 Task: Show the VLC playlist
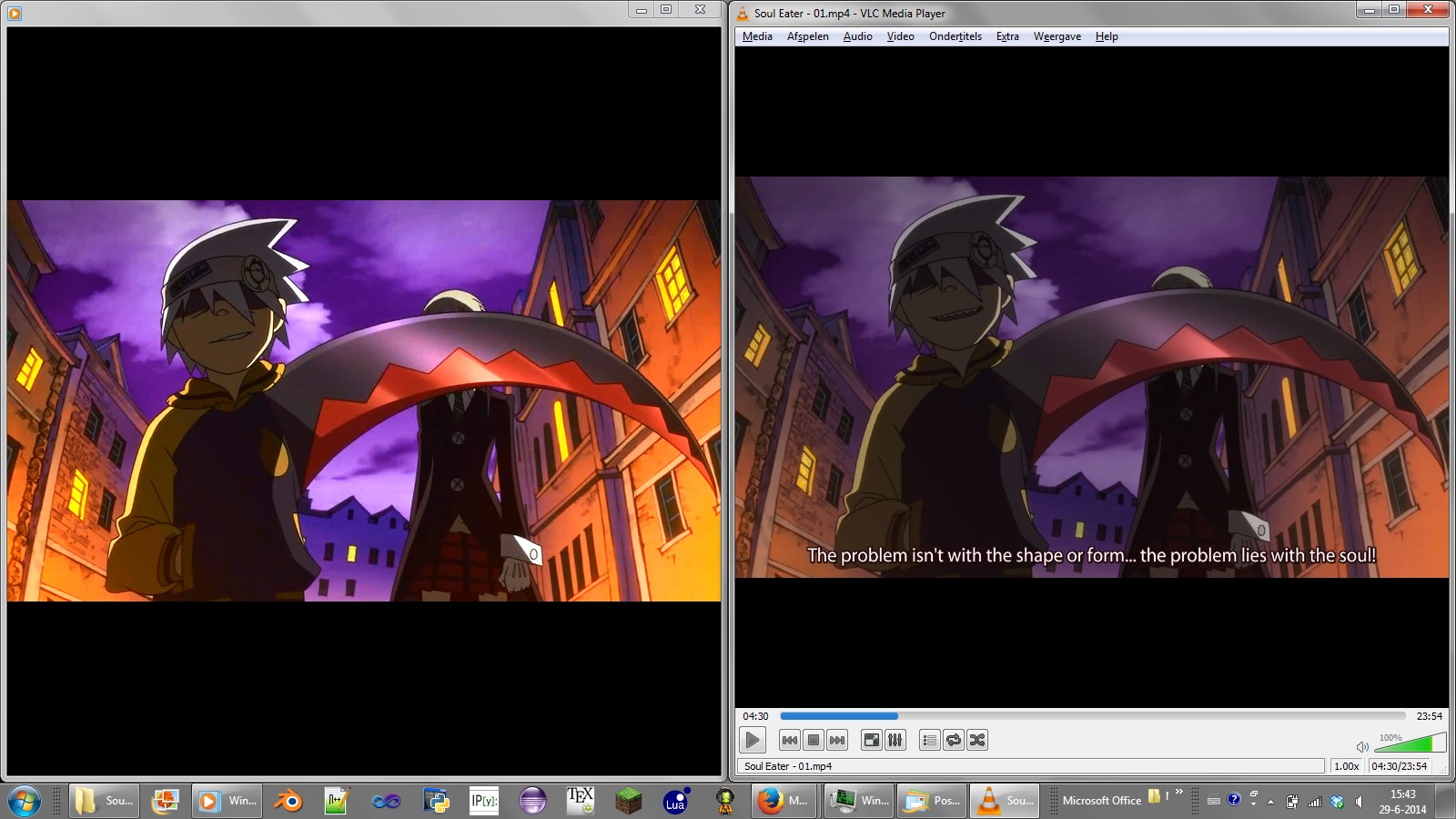click(929, 740)
